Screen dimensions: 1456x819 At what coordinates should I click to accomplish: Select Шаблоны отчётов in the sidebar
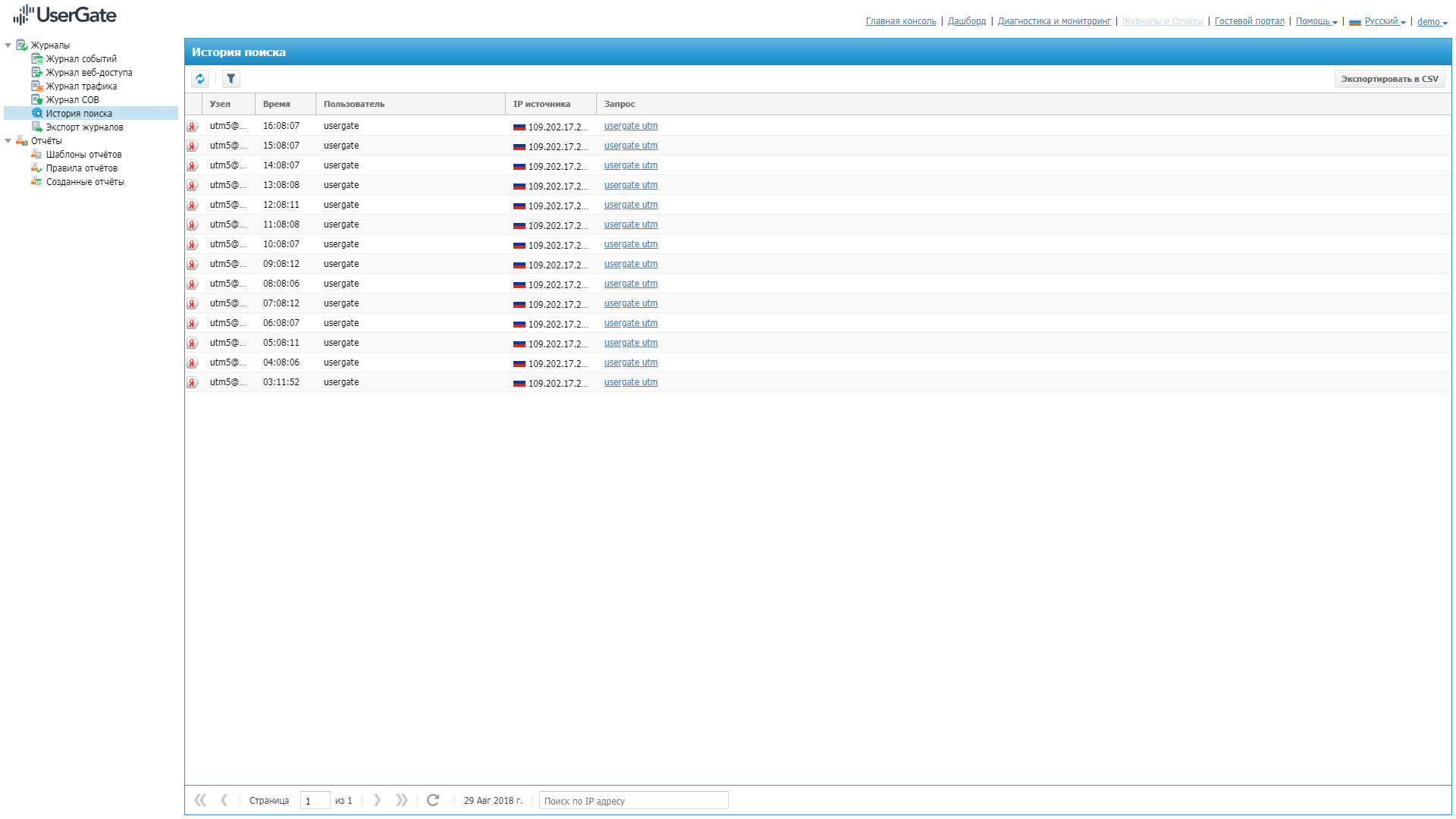(83, 155)
